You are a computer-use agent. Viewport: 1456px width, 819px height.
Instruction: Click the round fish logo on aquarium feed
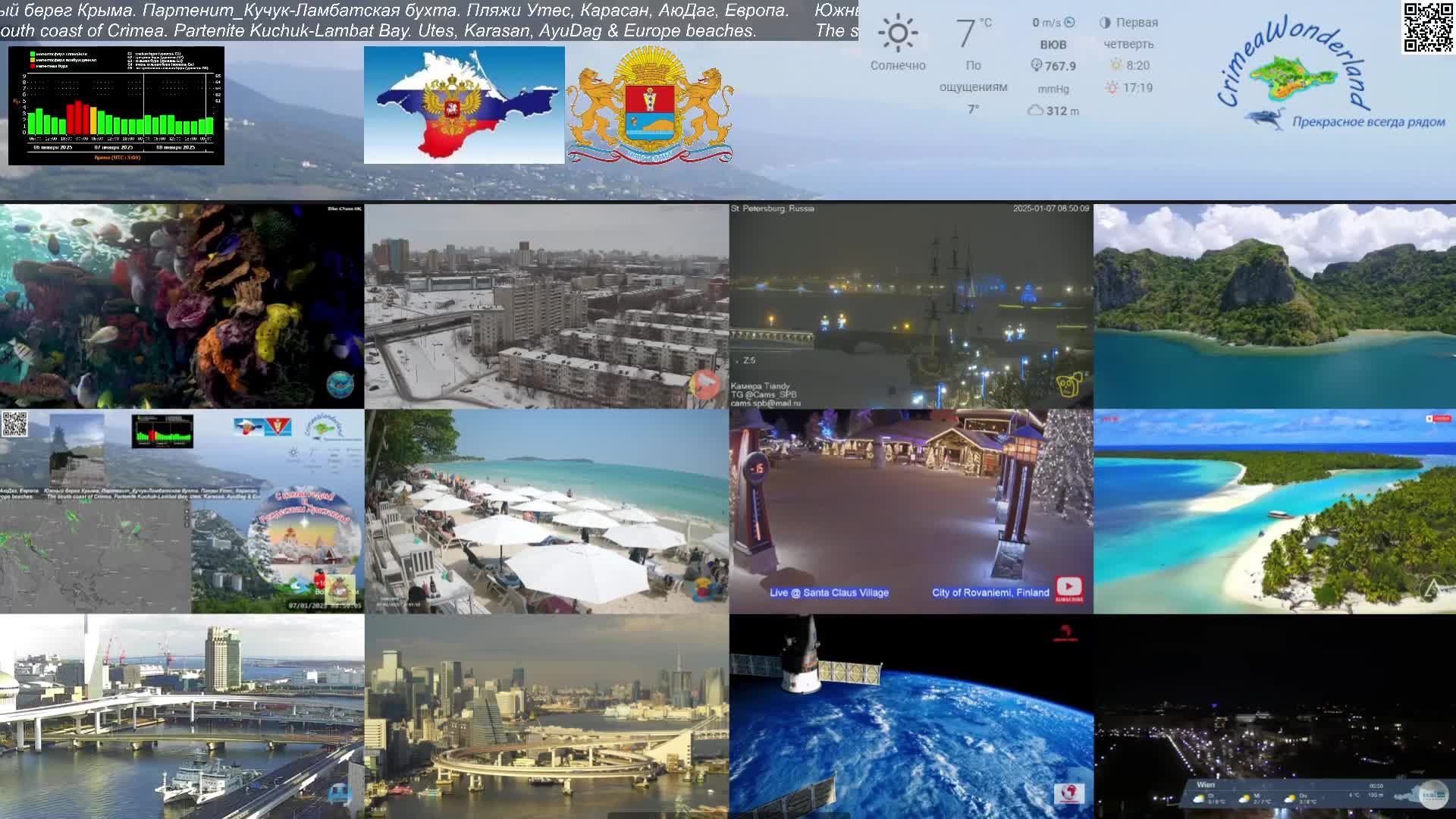tap(340, 384)
